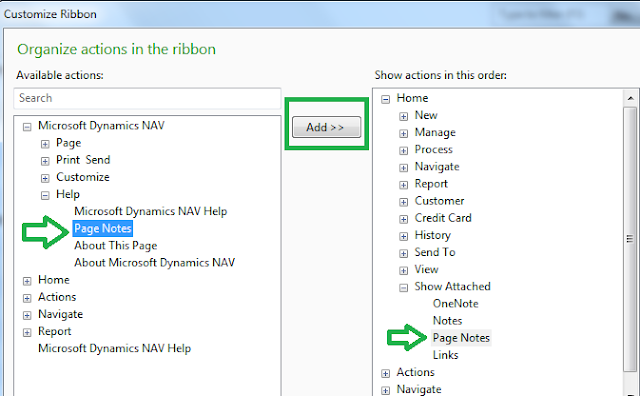Select the Customize tree item label
Viewport: 640px width, 396px height.
[83, 177]
